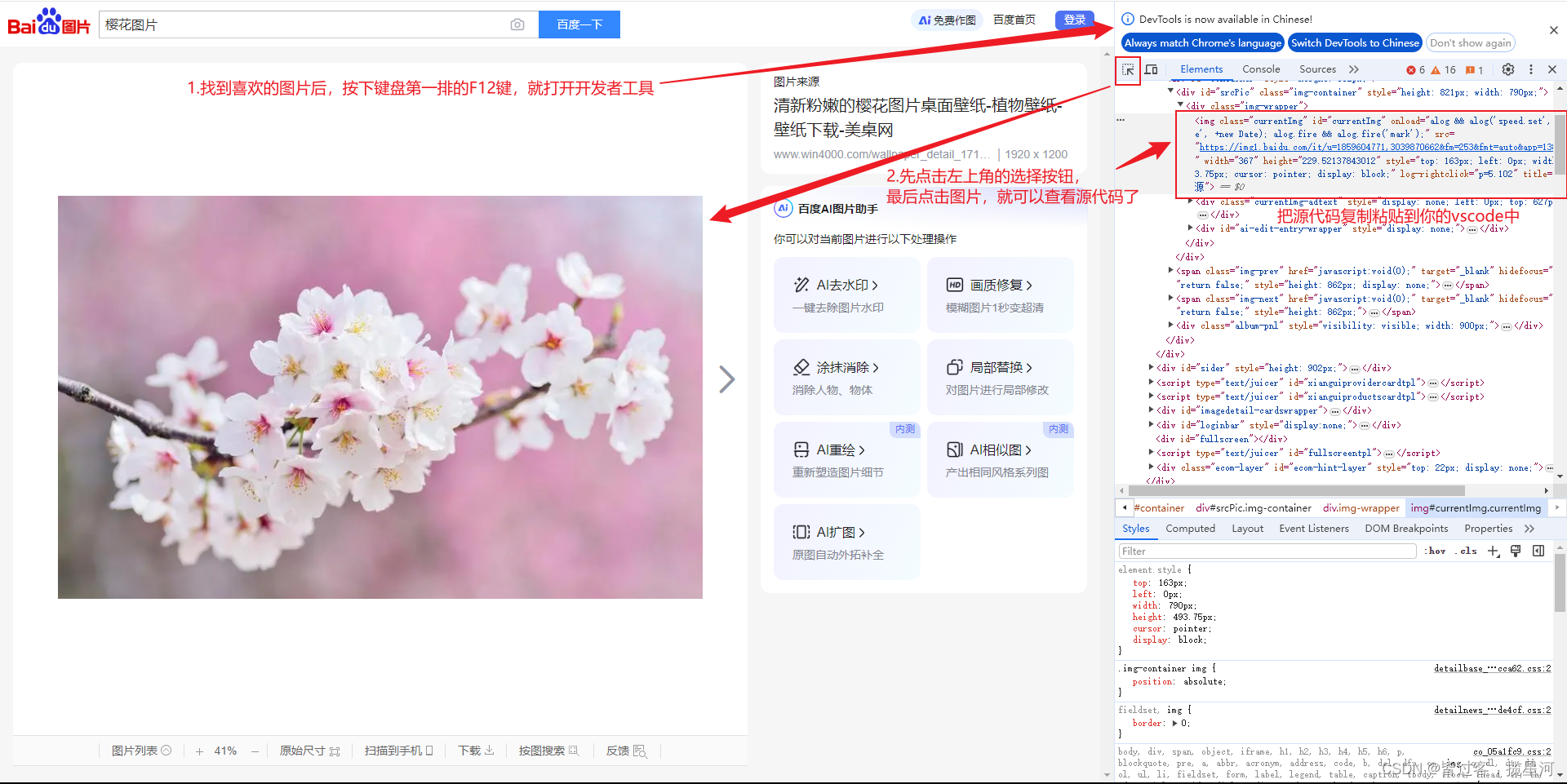This screenshot has height=784, width=1567.
Task: Go to 百度首页 link
Action: 1014,20
